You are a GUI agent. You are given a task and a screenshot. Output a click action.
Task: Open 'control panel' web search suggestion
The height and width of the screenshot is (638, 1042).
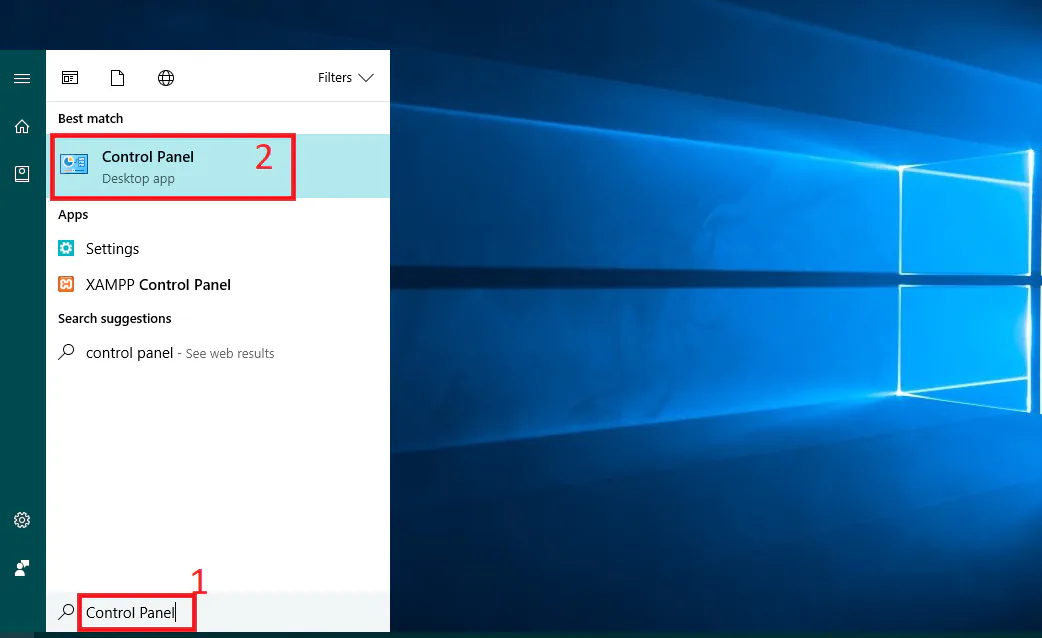point(218,353)
